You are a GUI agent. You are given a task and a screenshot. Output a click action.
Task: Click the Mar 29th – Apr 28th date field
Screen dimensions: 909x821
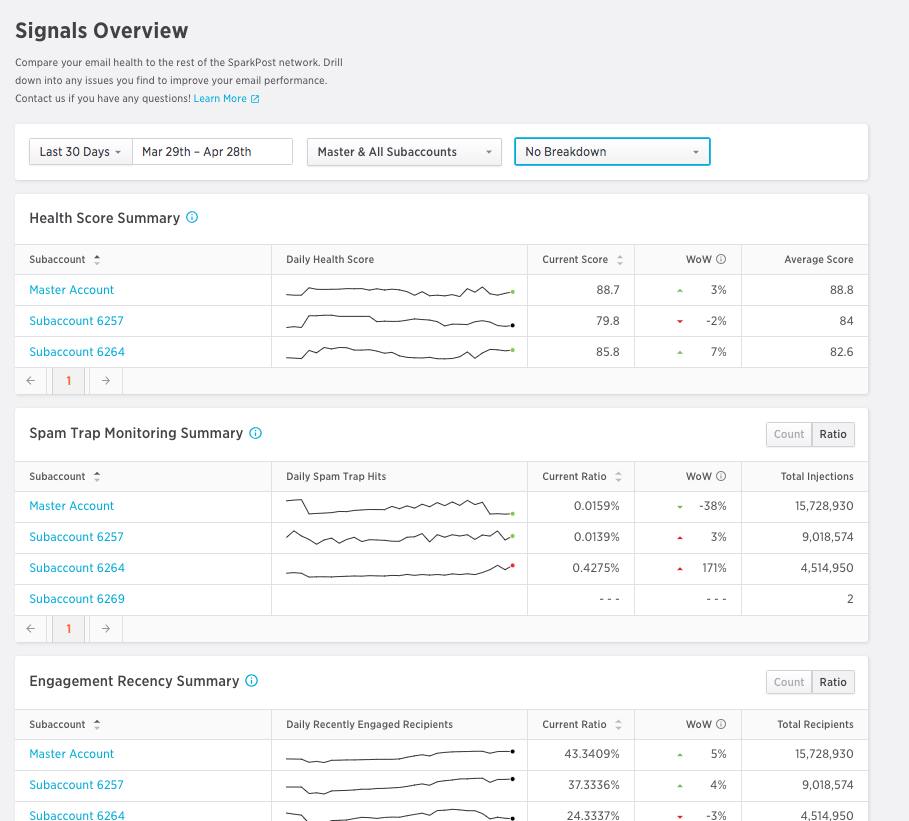pyautogui.click(x=212, y=152)
